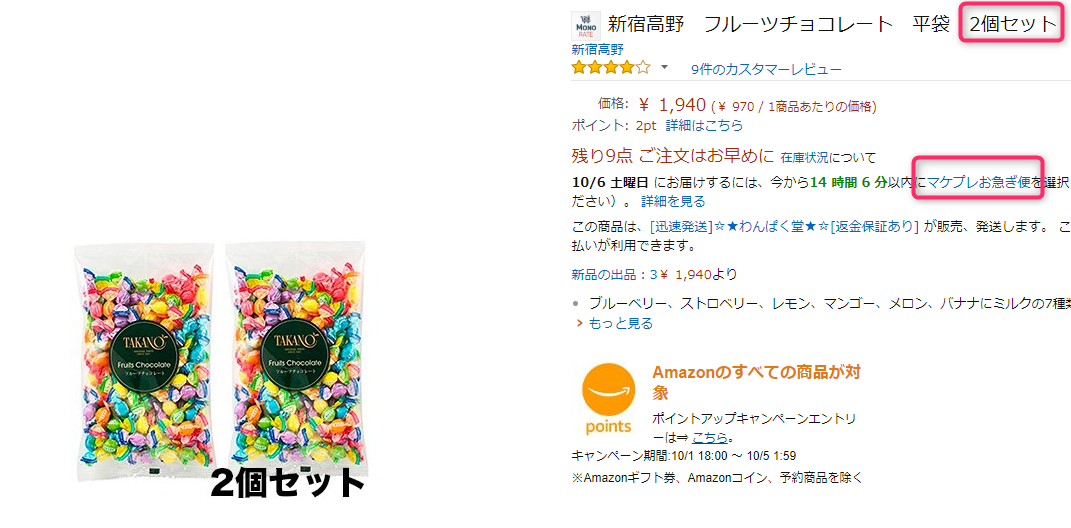The image size is (1071, 528).
Task: Click the 2個セット label under the image
Action: 288,484
